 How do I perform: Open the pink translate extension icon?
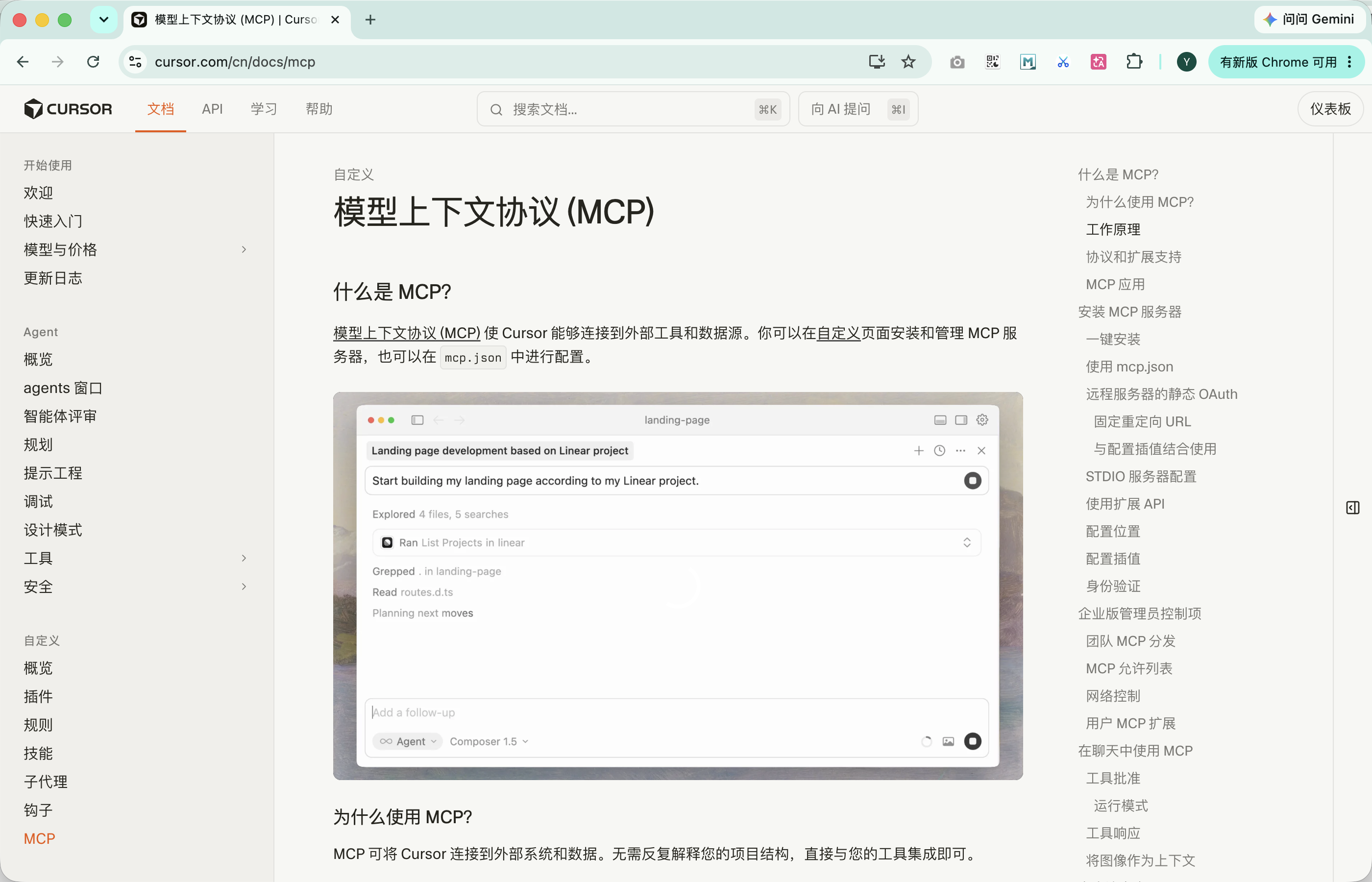[1098, 62]
